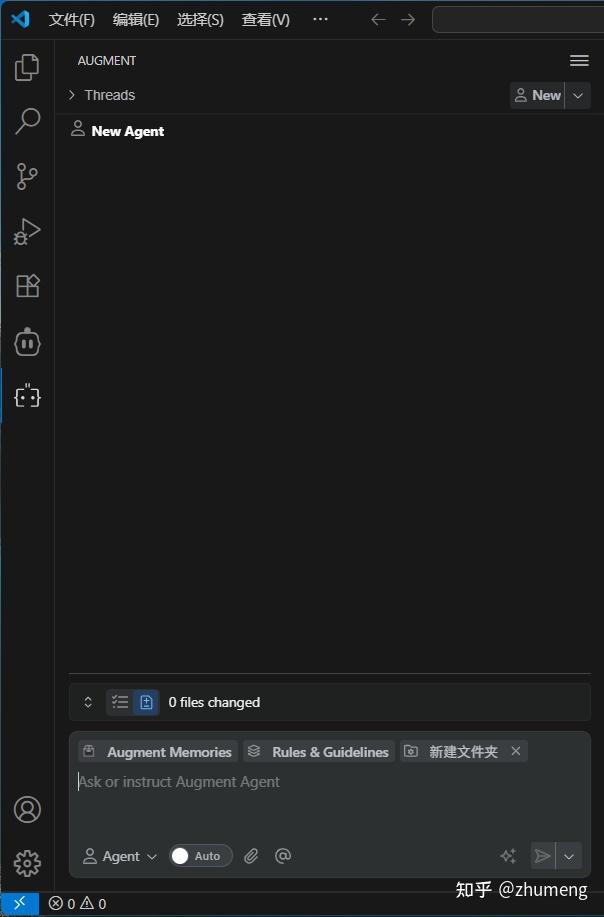Click the enhance prompt sparkle icon
This screenshot has height=917, width=604.
pos(508,856)
